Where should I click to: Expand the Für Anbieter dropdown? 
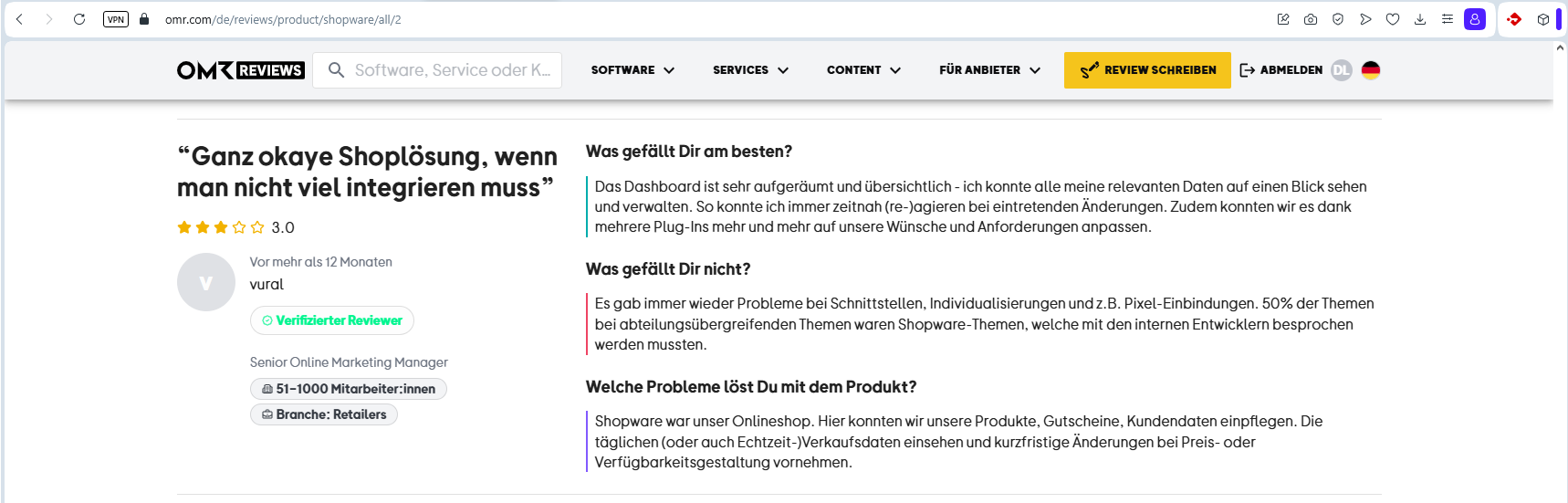(989, 70)
